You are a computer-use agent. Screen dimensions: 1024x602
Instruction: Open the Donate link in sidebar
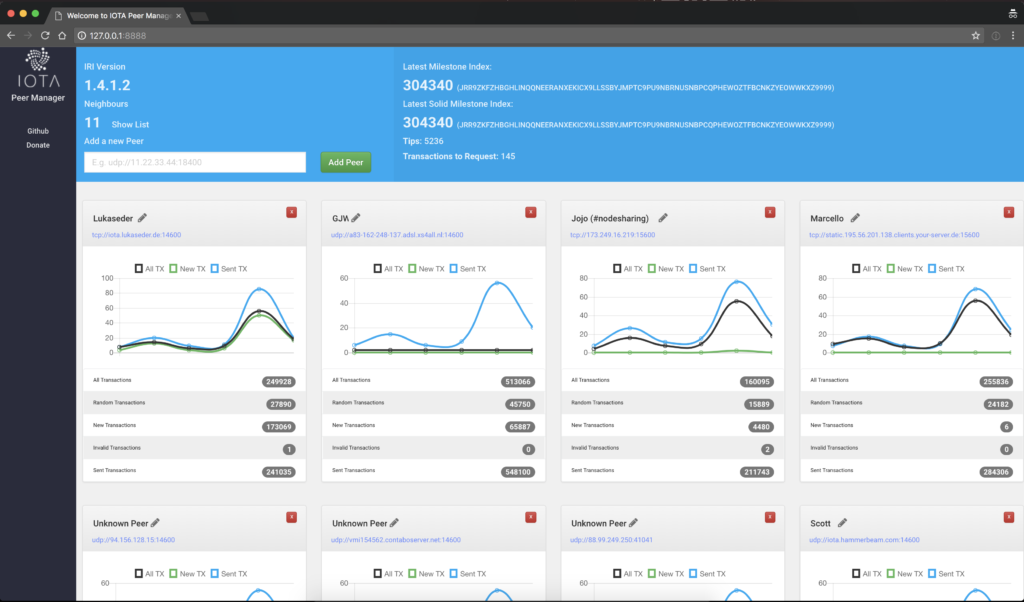(38, 146)
